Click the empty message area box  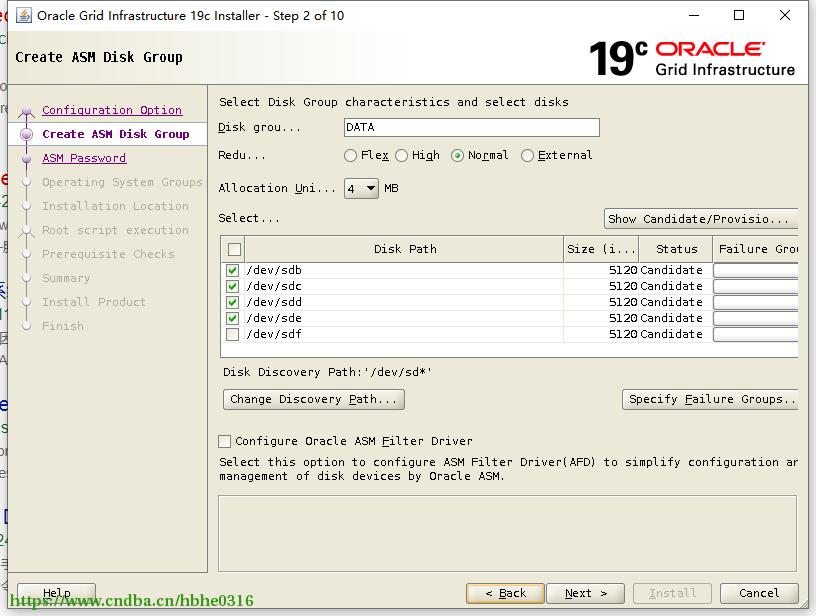(507, 534)
